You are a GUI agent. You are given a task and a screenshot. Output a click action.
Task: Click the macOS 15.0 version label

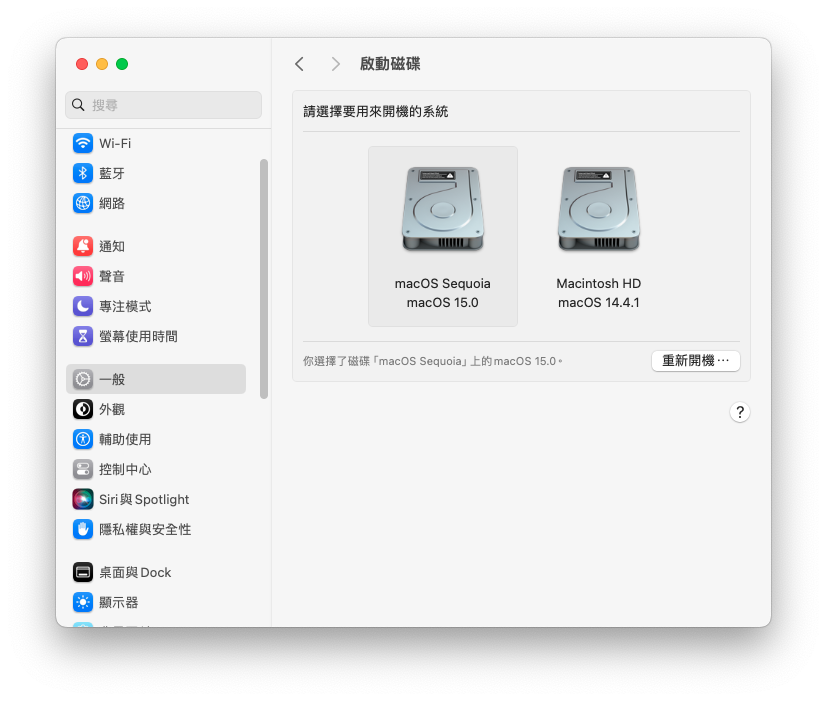point(443,303)
